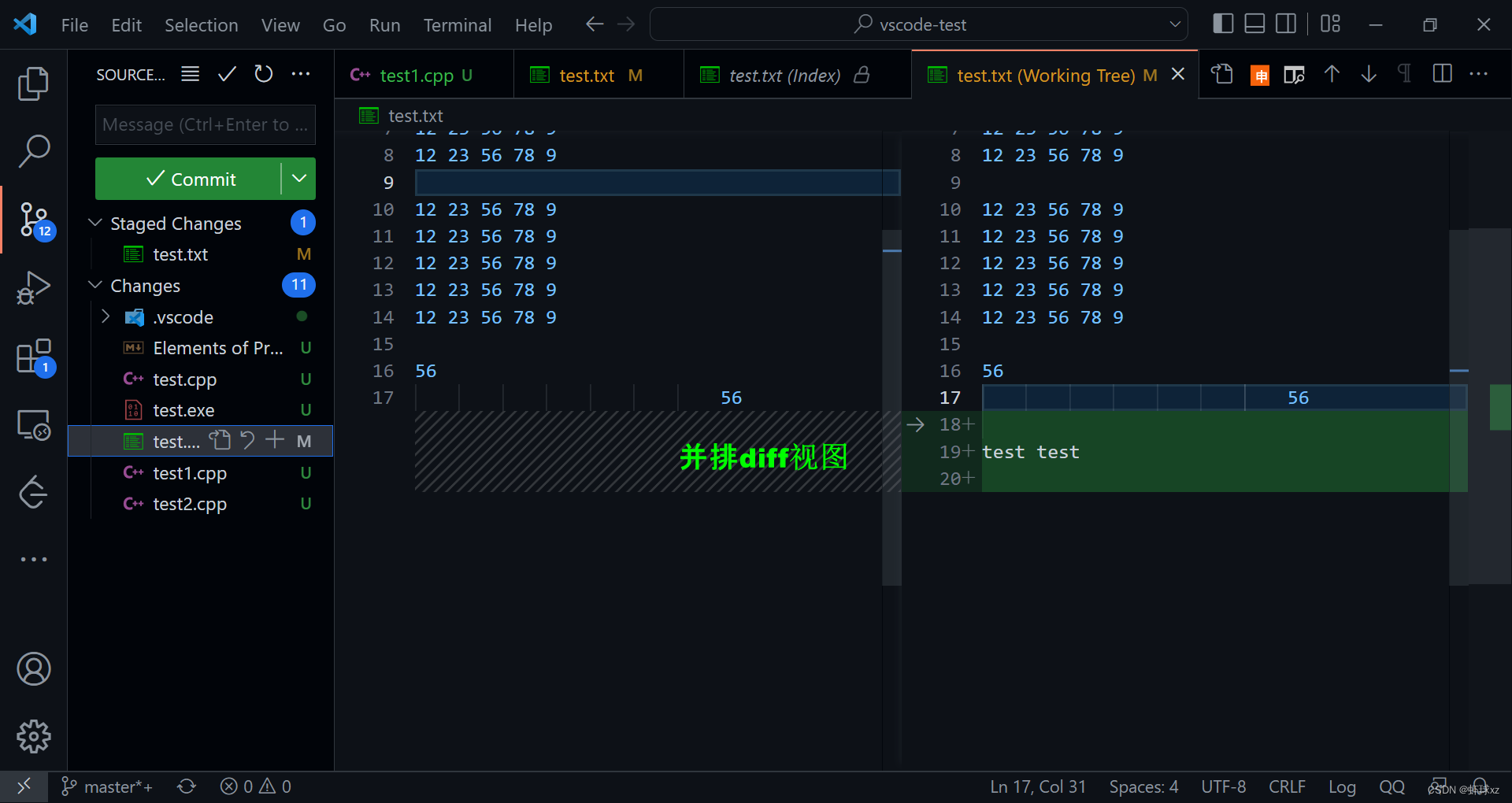
Task: Switch to test.txt (Index) tab
Action: pos(797,75)
